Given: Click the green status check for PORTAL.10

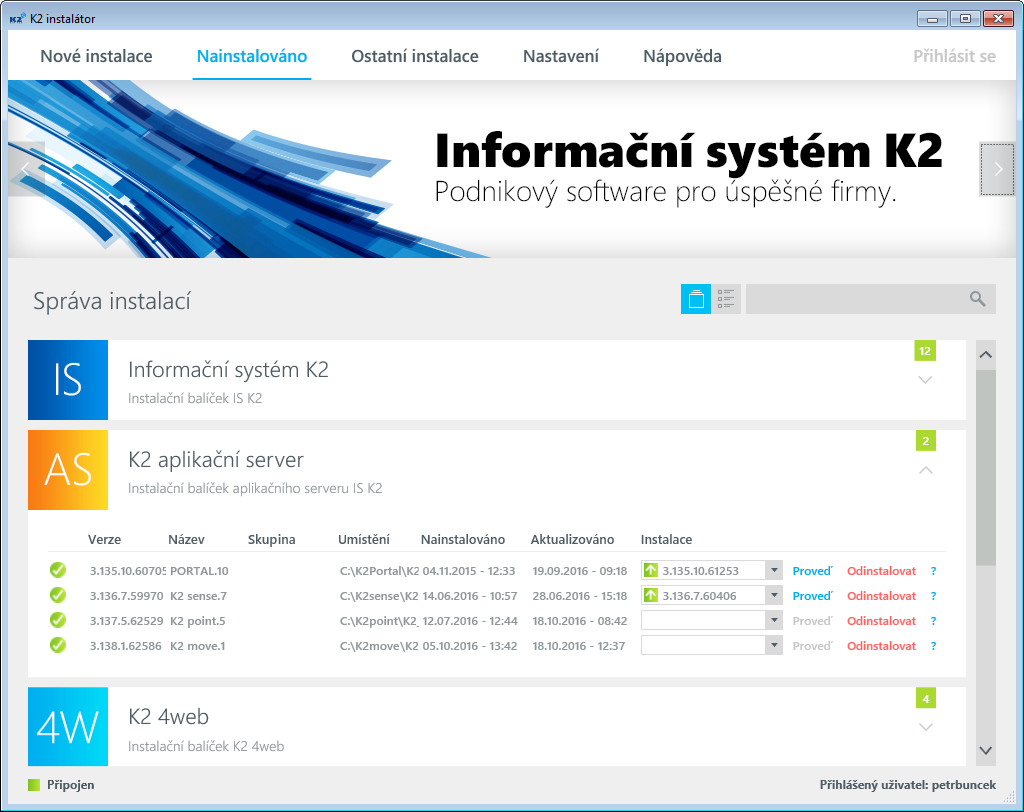Looking at the screenshot, I should tap(58, 570).
